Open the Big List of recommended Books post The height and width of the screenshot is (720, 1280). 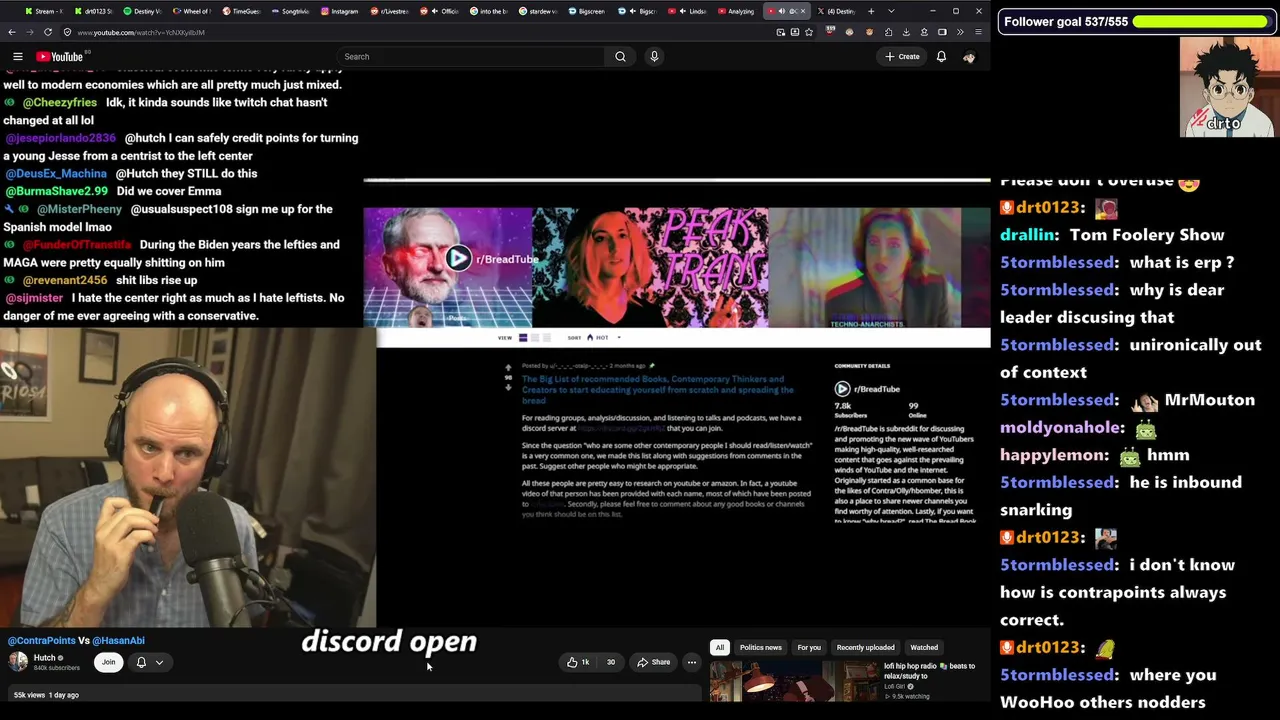point(658,390)
